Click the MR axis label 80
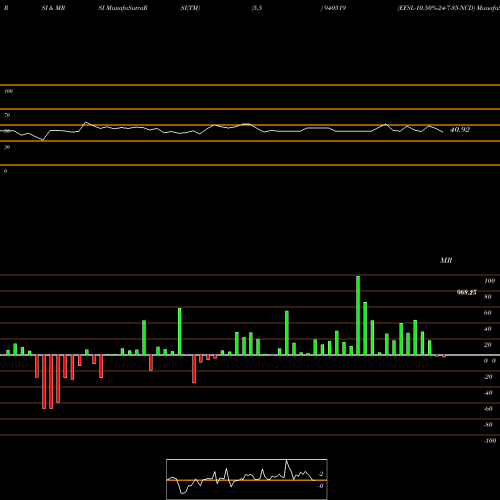The height and width of the screenshot is (500, 500). [x=488, y=297]
